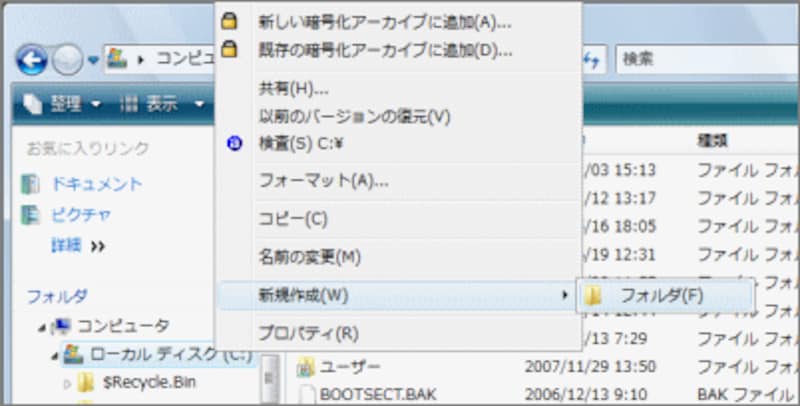Collapse the ローカル ディスク (C:) node
The height and width of the screenshot is (406, 800).
pyautogui.click(x=55, y=357)
